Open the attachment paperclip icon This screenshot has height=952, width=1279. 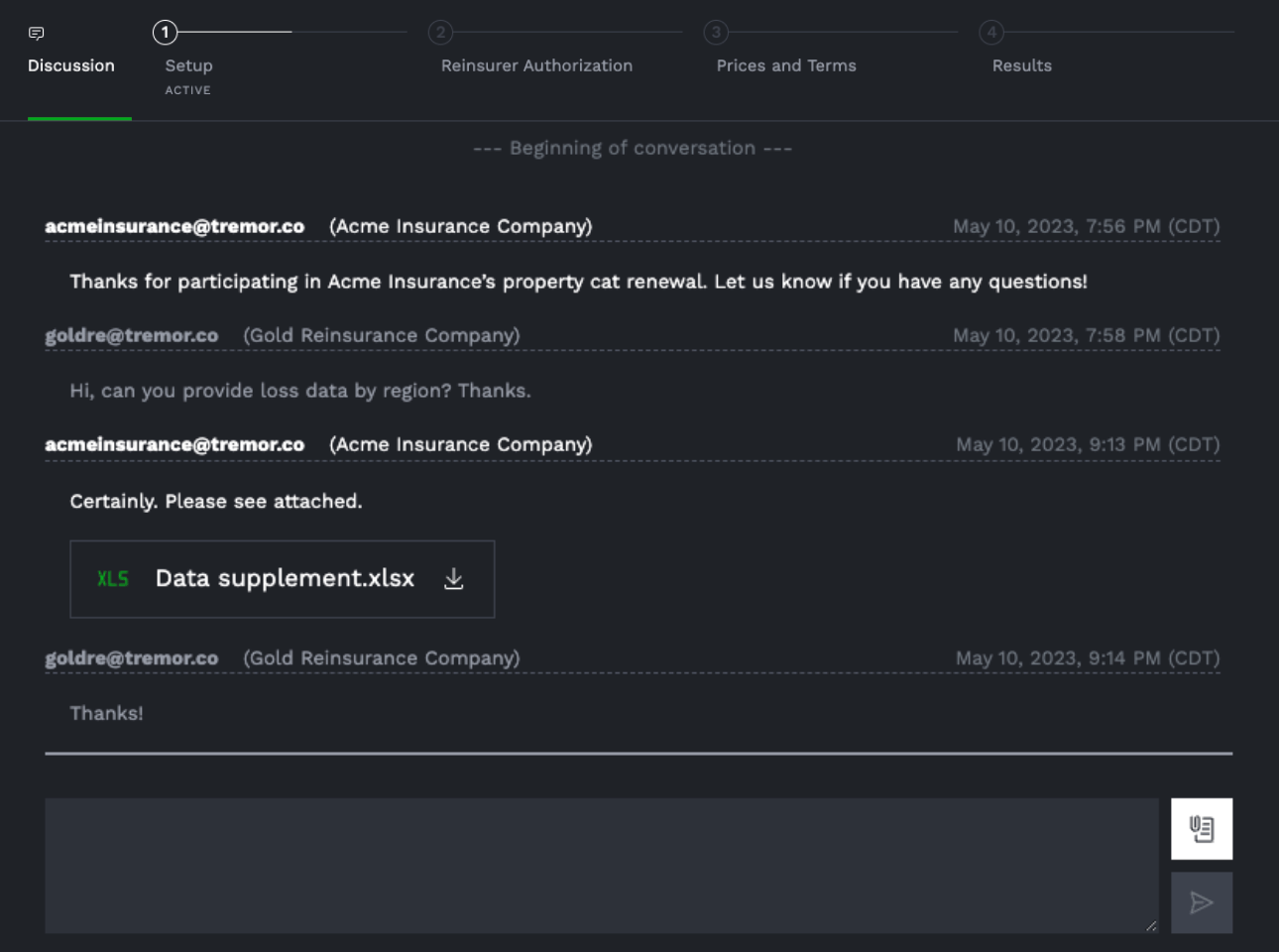click(1201, 828)
